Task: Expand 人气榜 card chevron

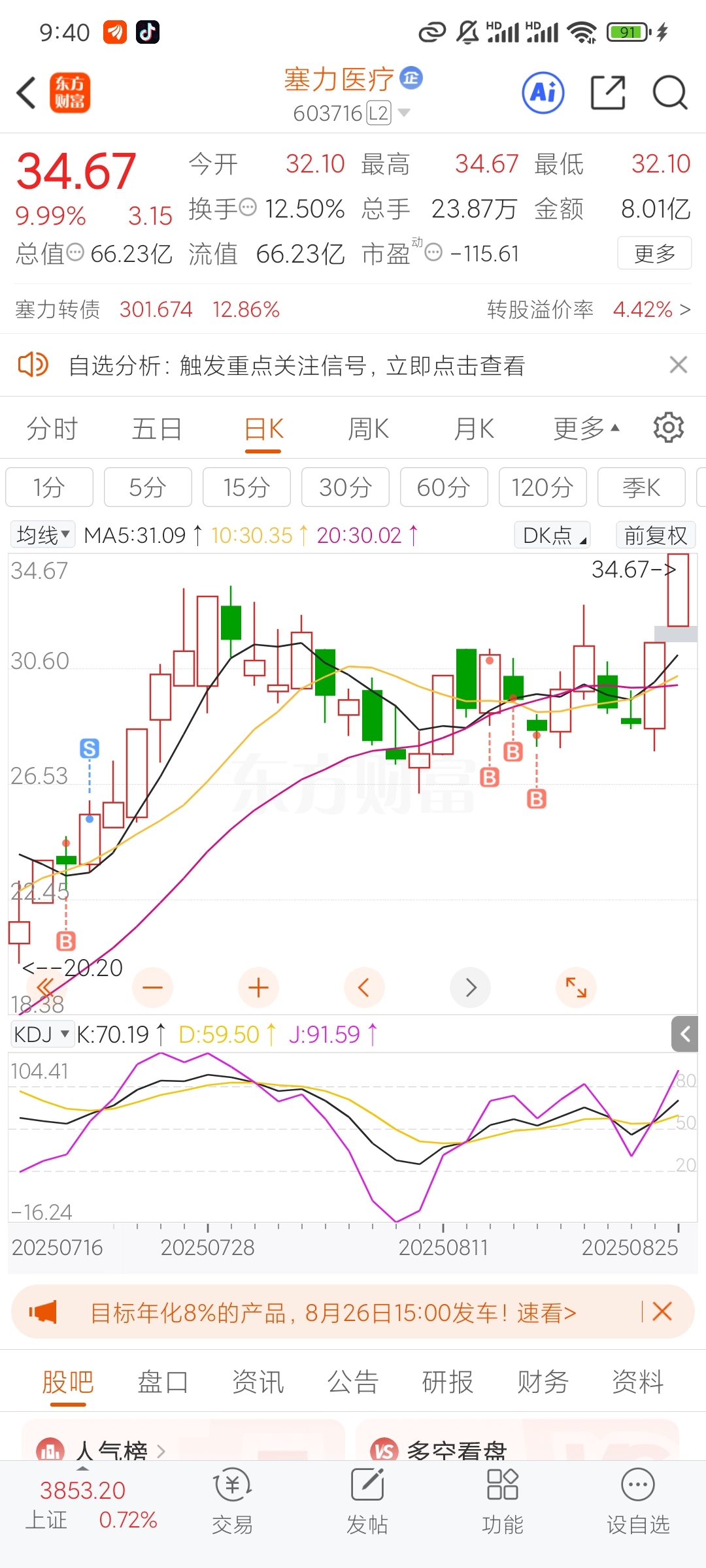Action: [x=161, y=1451]
